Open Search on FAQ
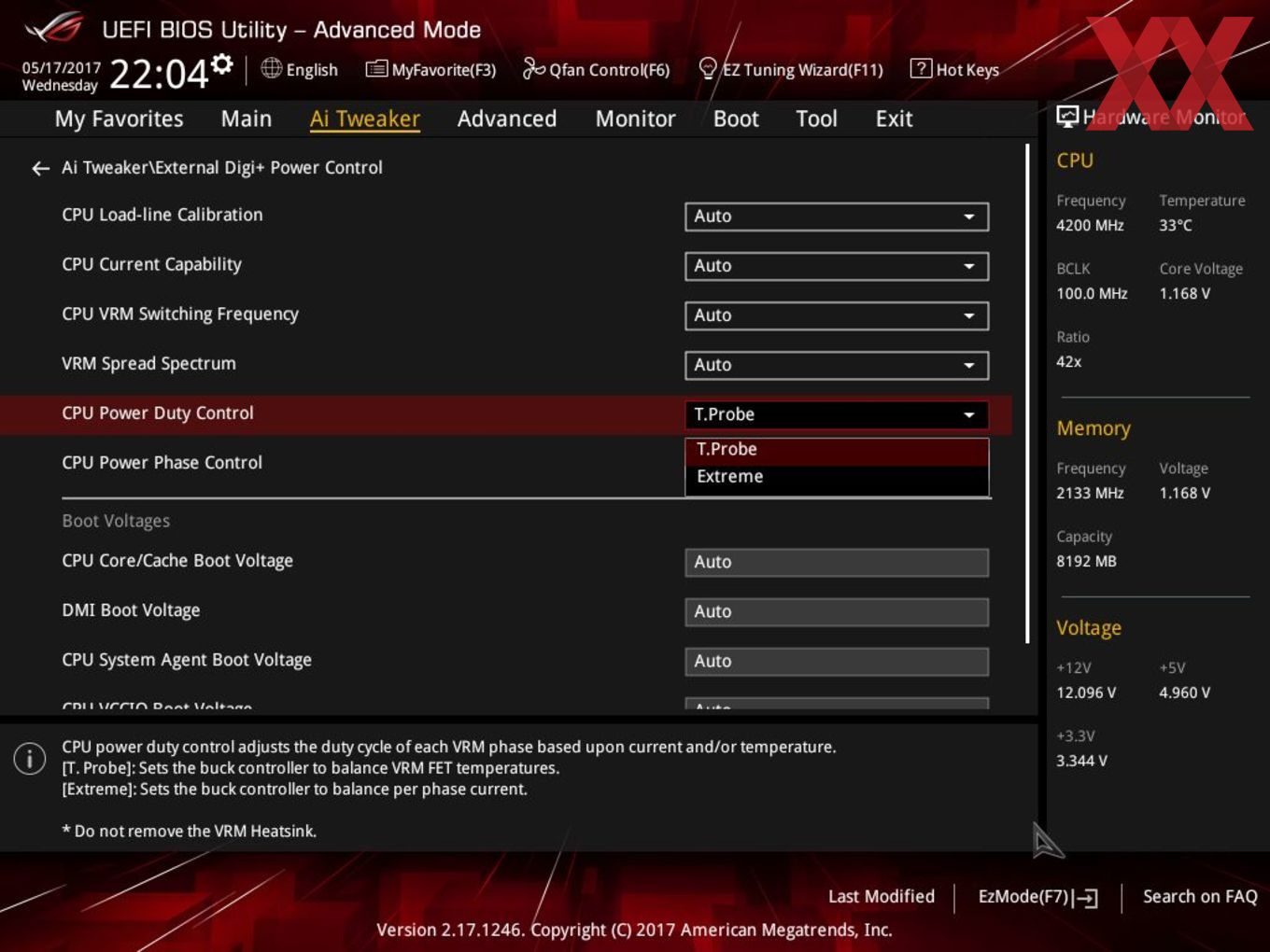 [1200, 897]
